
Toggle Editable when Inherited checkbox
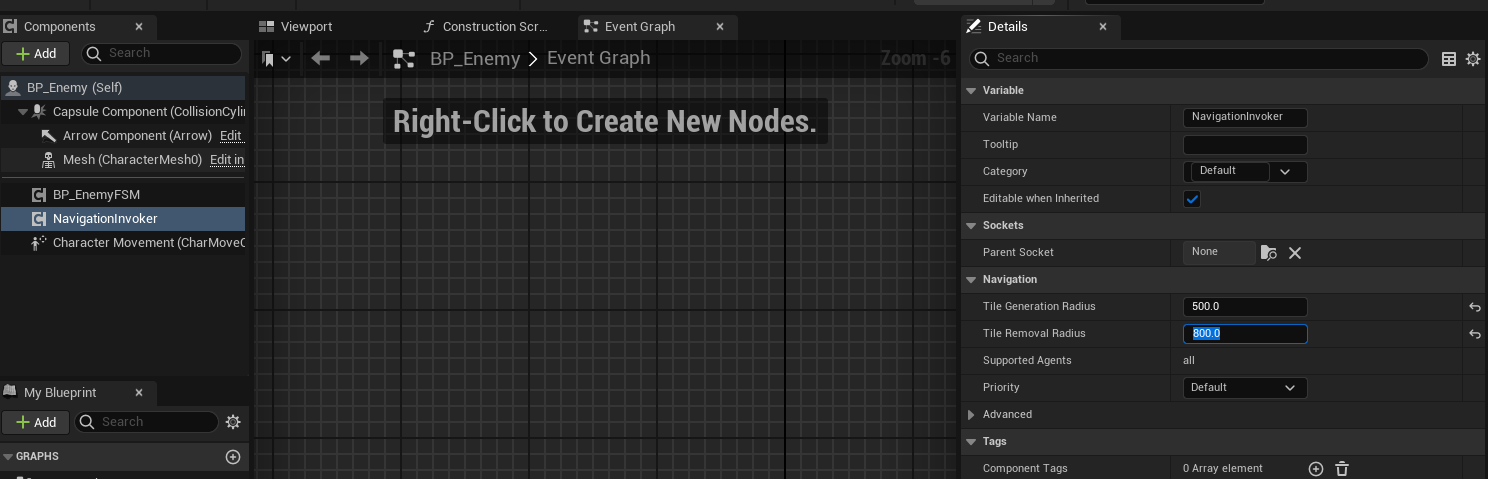1192,198
